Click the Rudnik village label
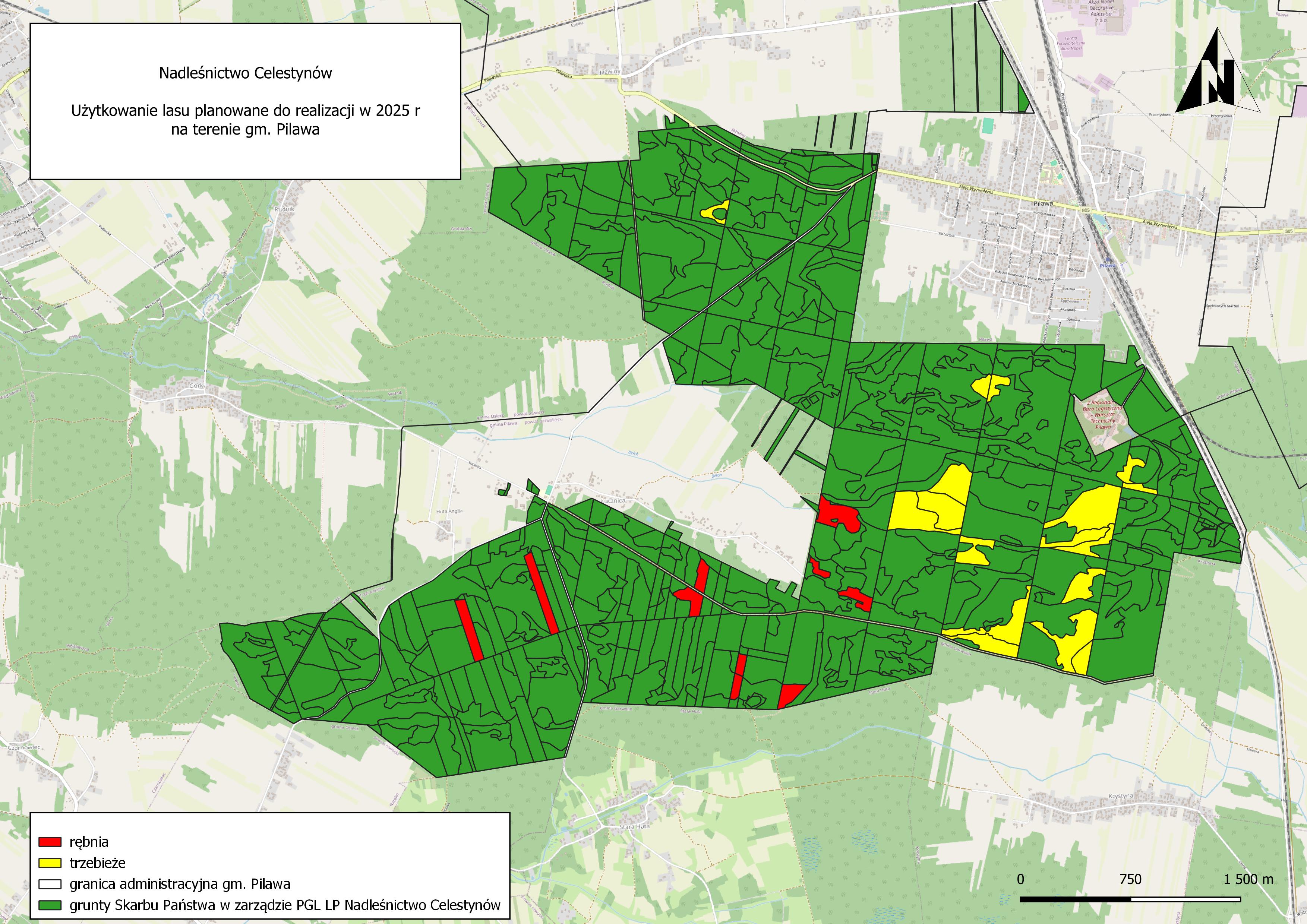This screenshot has height=924, width=1307. [285, 209]
